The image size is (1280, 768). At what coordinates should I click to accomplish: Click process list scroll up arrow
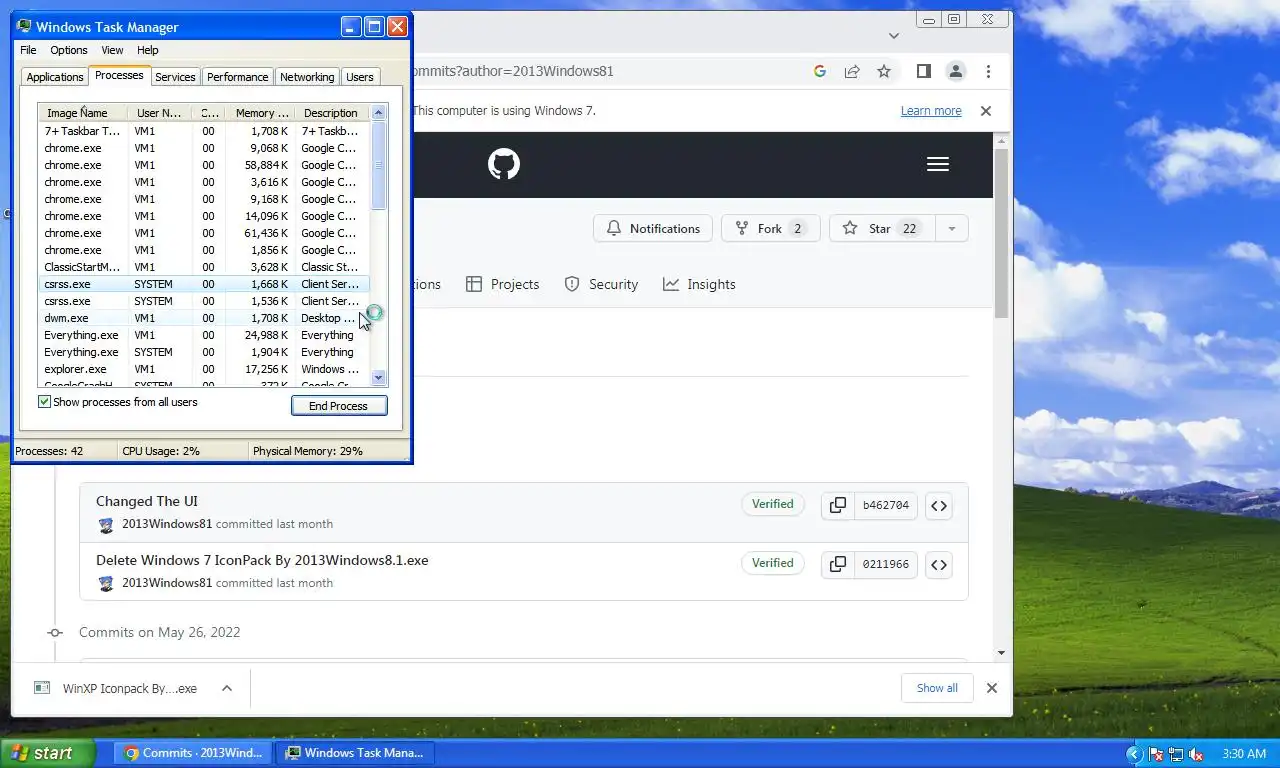(379, 113)
